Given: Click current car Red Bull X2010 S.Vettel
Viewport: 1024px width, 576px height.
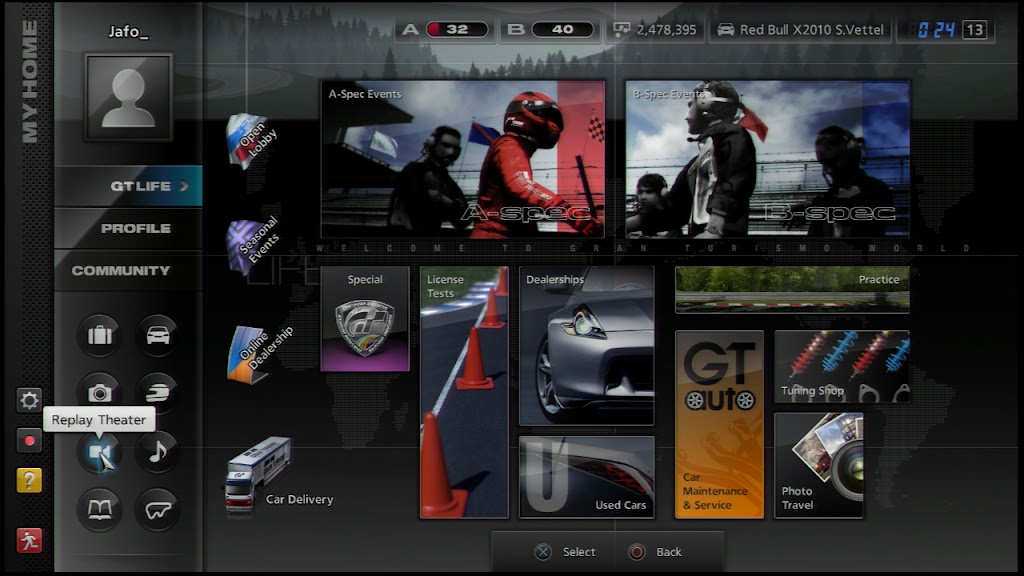Looking at the screenshot, I should point(801,29).
